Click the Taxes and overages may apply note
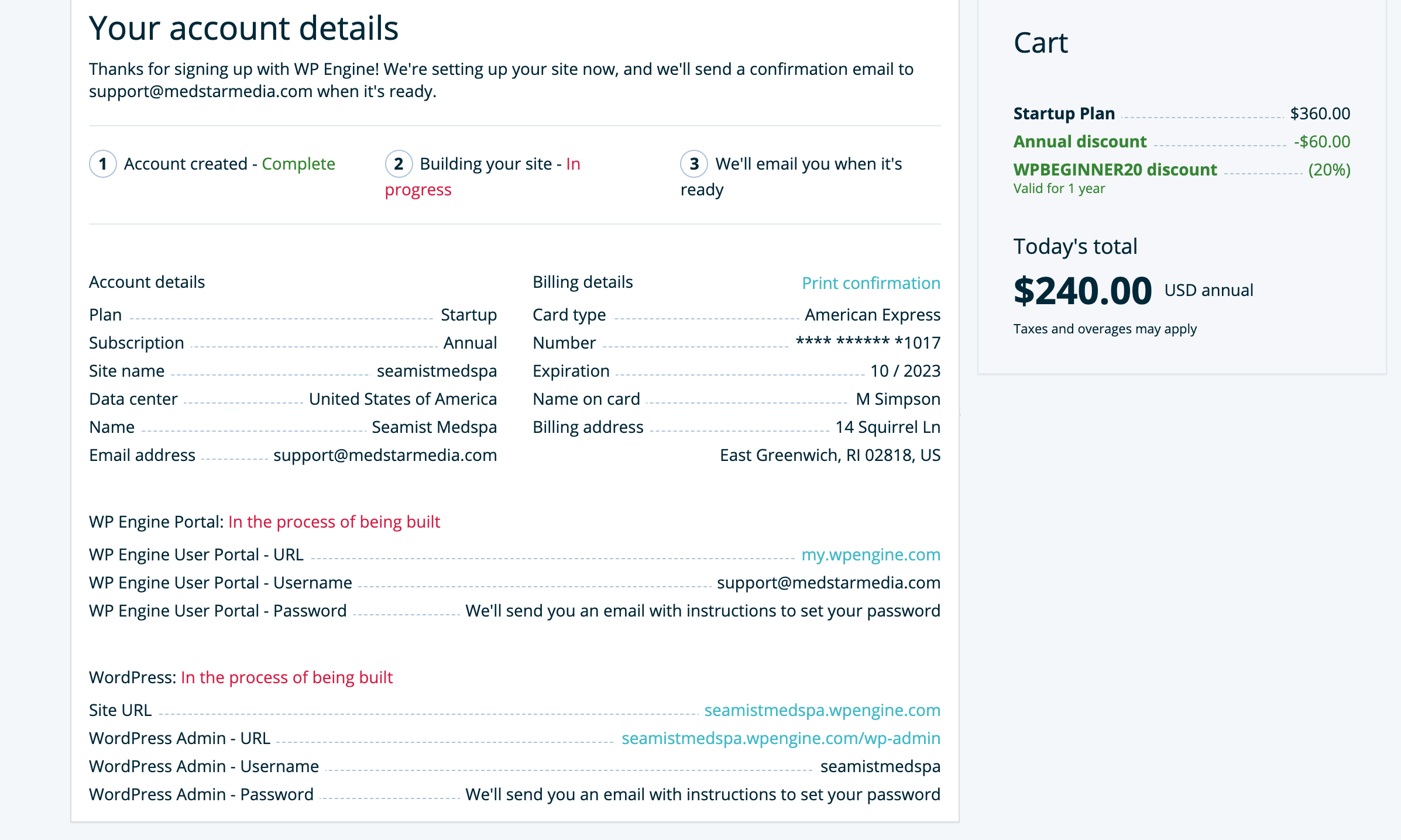 (1105, 329)
